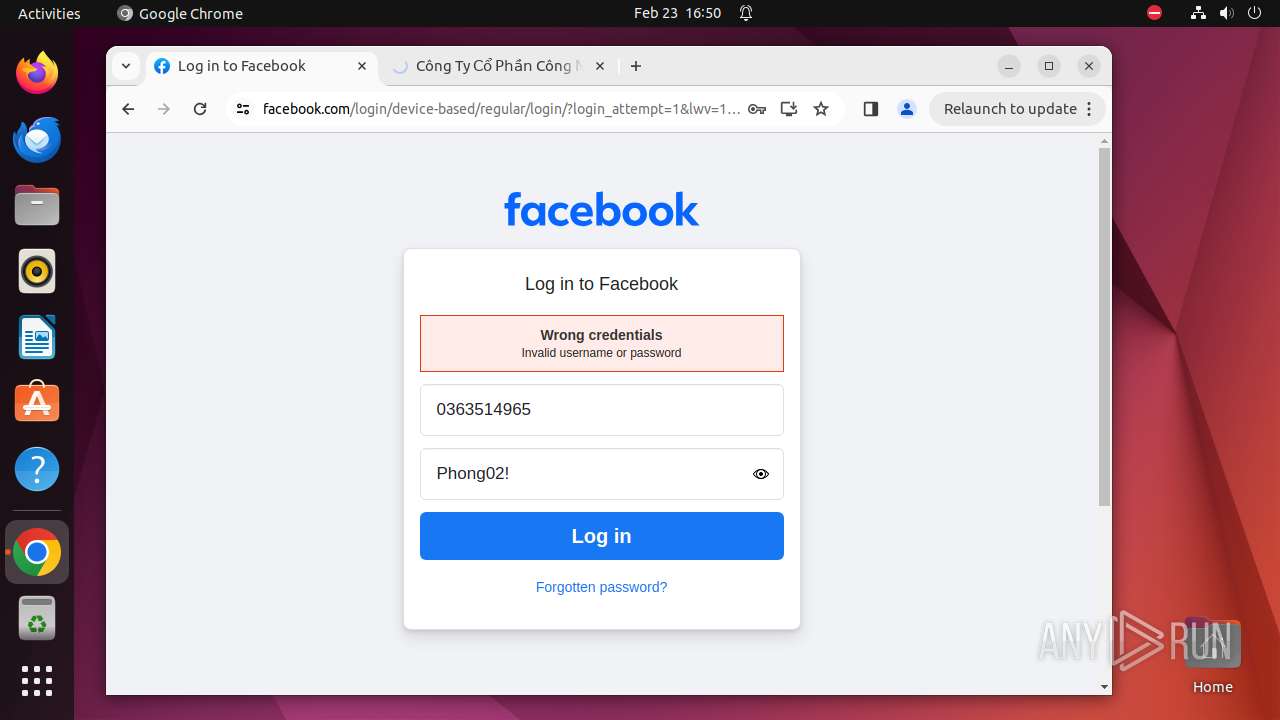Open Google Chrome app menu in top bar
This screenshot has height=720, width=1280.
180,13
